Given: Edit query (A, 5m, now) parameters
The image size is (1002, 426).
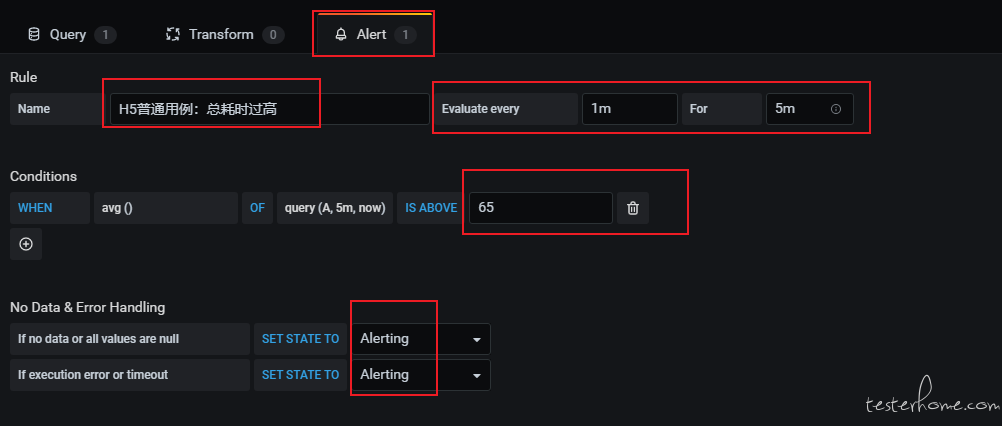Looking at the screenshot, I should [335, 208].
